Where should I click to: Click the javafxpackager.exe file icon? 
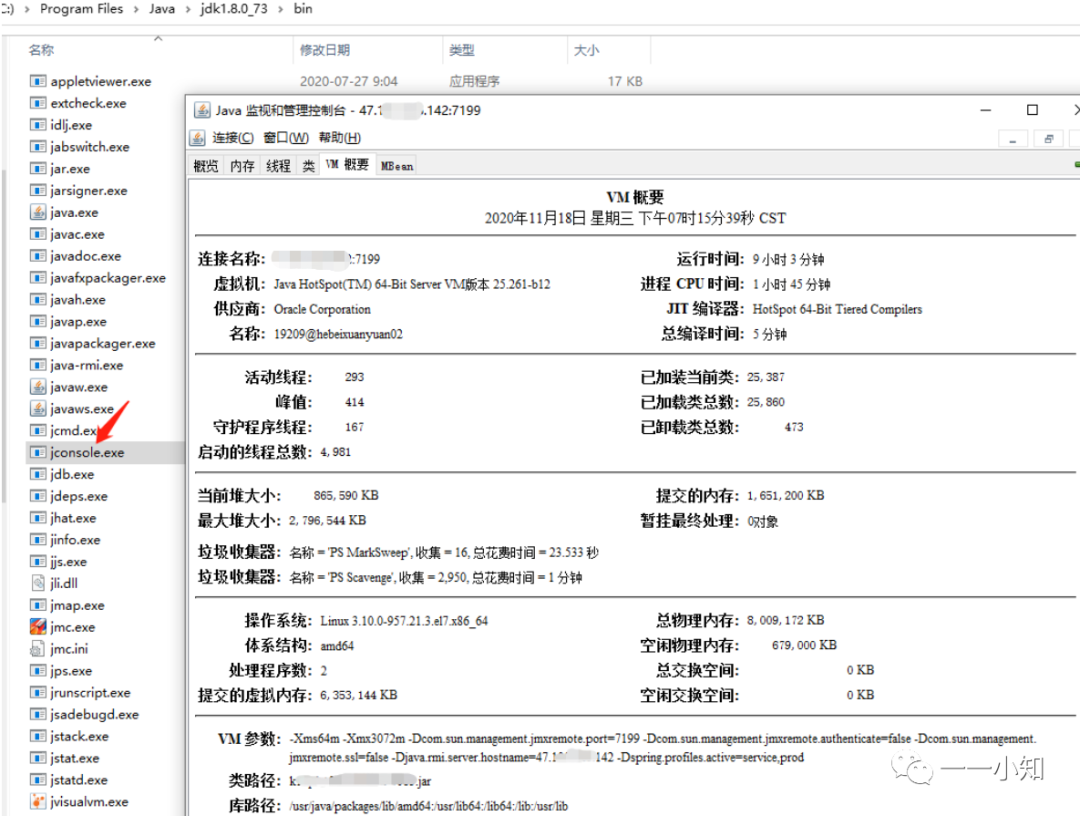click(38, 278)
